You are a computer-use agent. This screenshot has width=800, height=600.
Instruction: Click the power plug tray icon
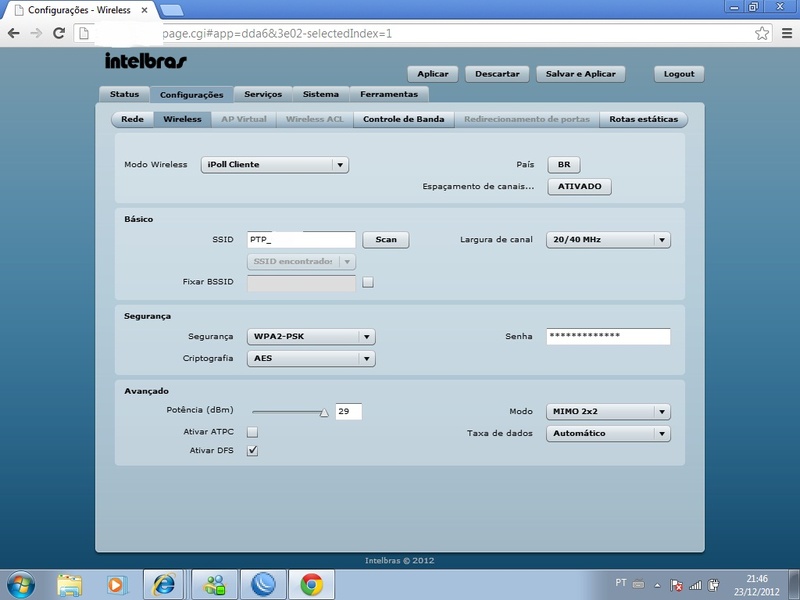714,585
